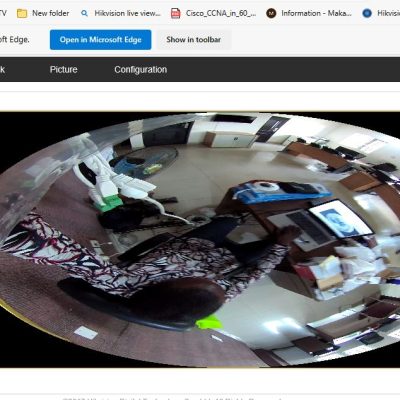Viewport: 400px width, 400px height.
Task: Click the truncated Hikvisi bookmark text at right edge
Action: click(x=389, y=13)
